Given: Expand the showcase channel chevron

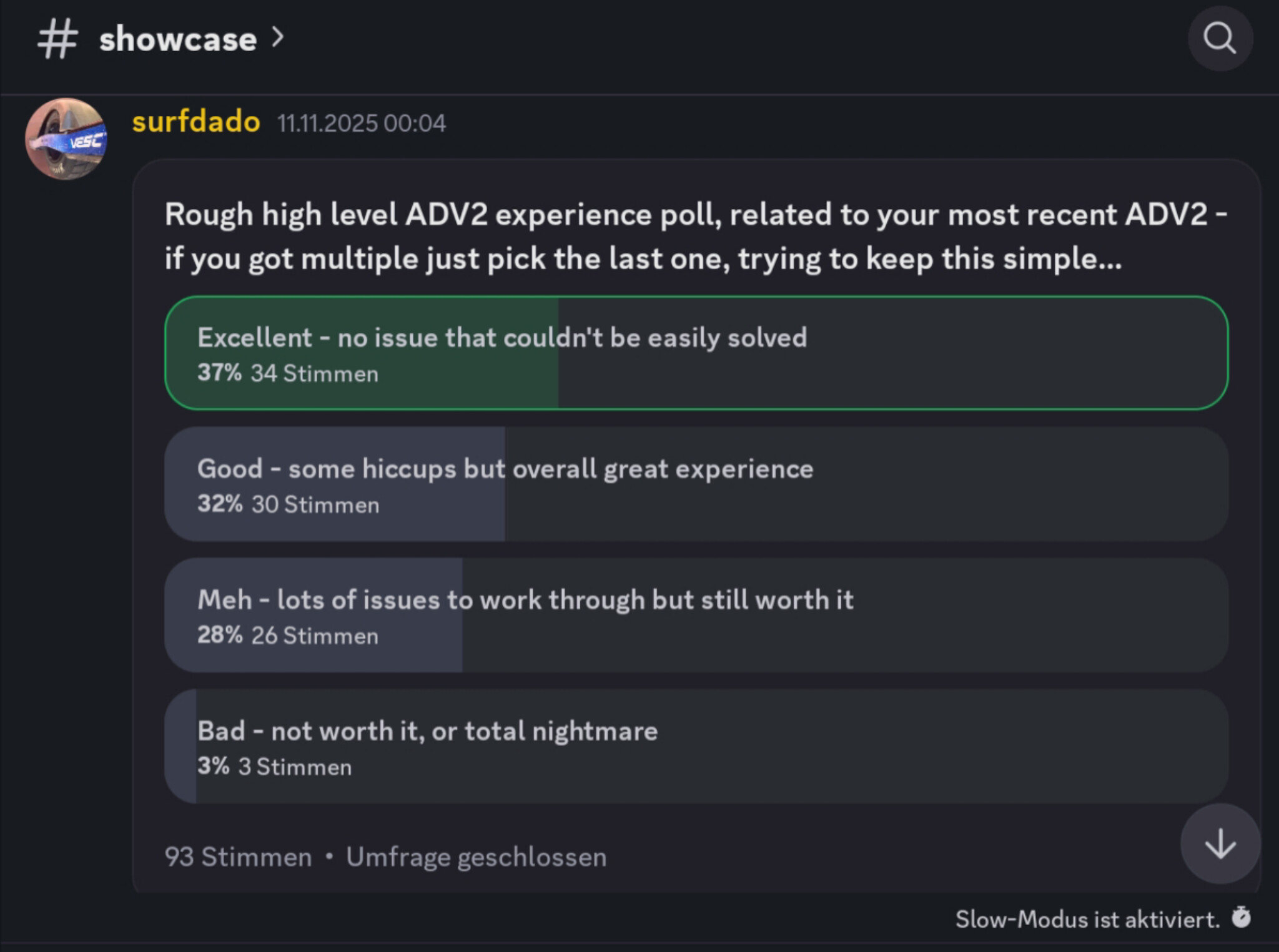Looking at the screenshot, I should [x=278, y=37].
